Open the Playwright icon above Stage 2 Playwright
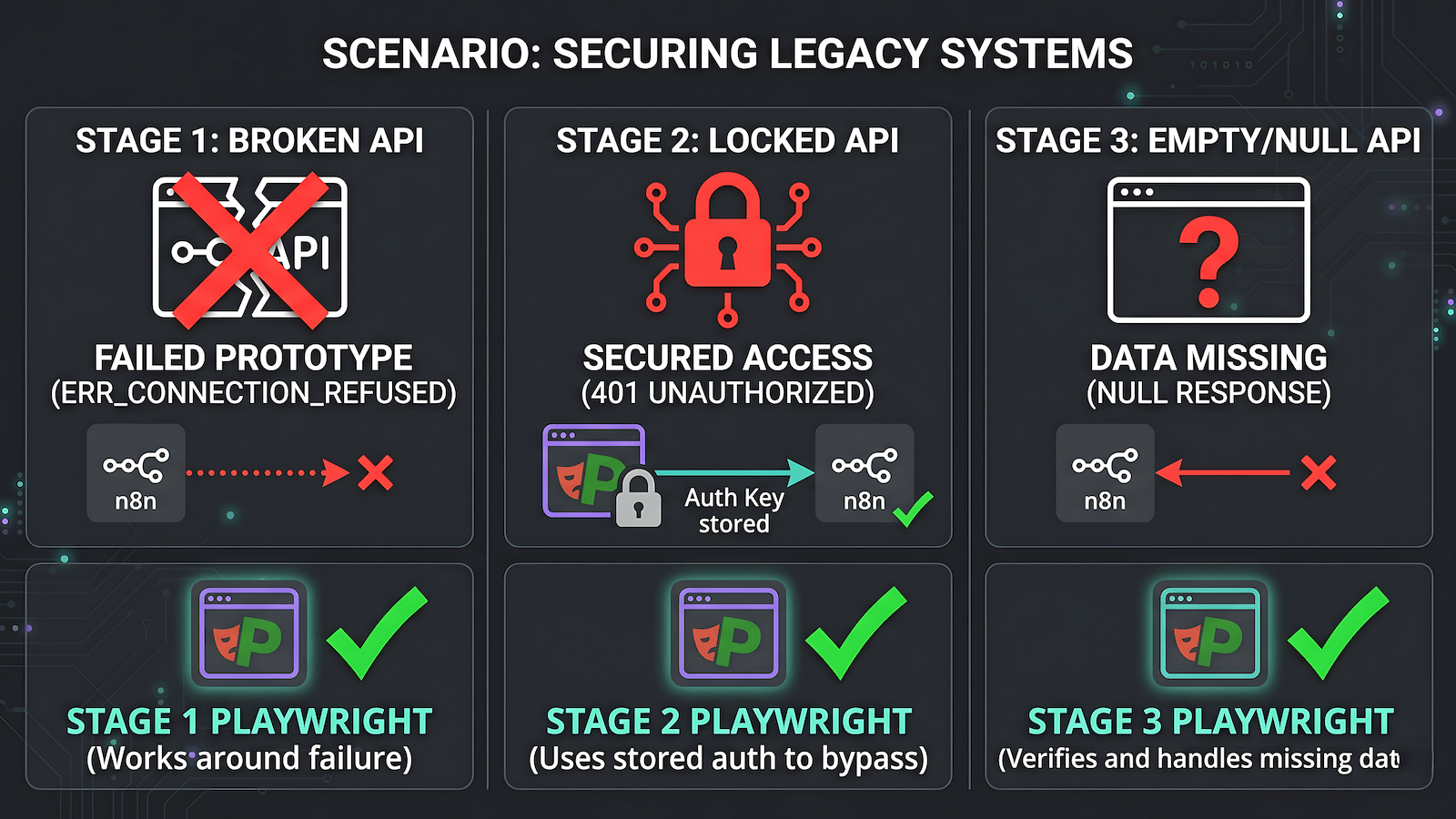The height and width of the screenshot is (819, 1456). pyautogui.click(x=728, y=633)
